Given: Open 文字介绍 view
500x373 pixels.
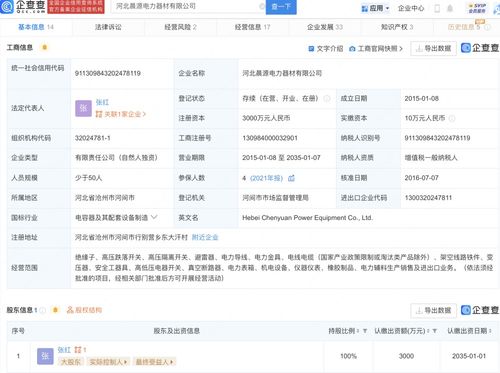Looking at the screenshot, I should coord(326,49).
